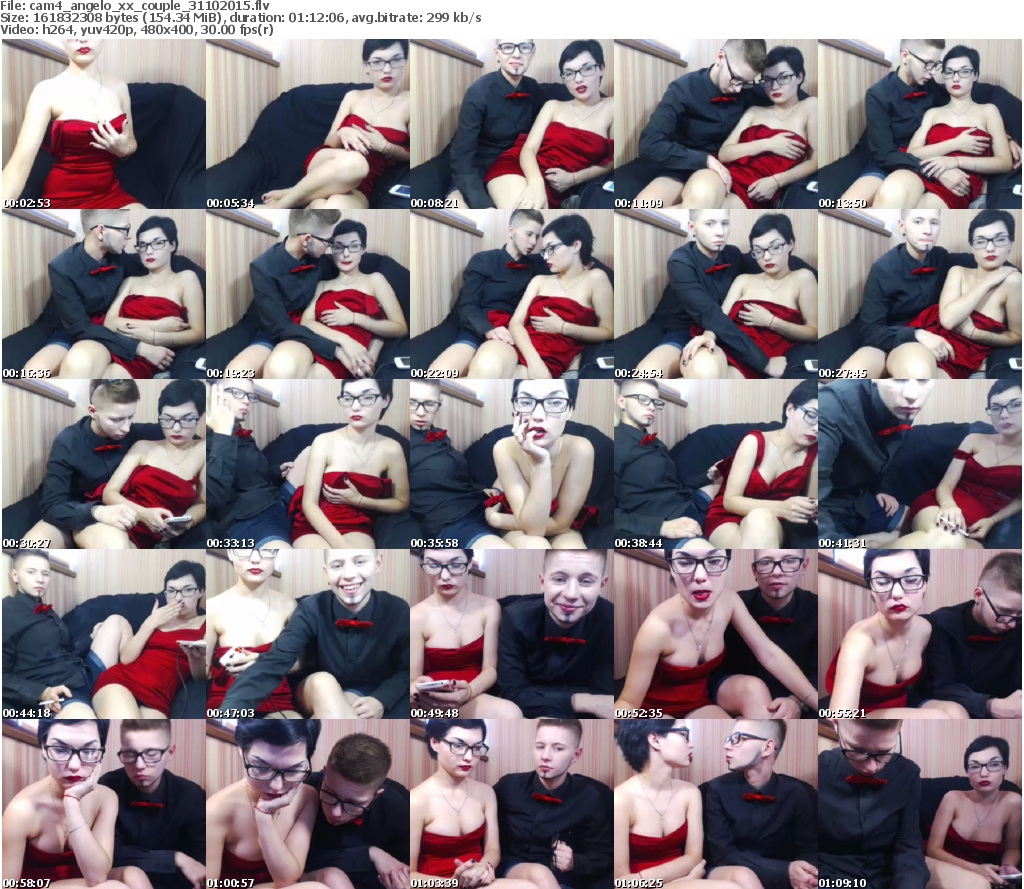The image size is (1024, 889).
Task: Select the frame at 00:24:54
Action: click(715, 294)
